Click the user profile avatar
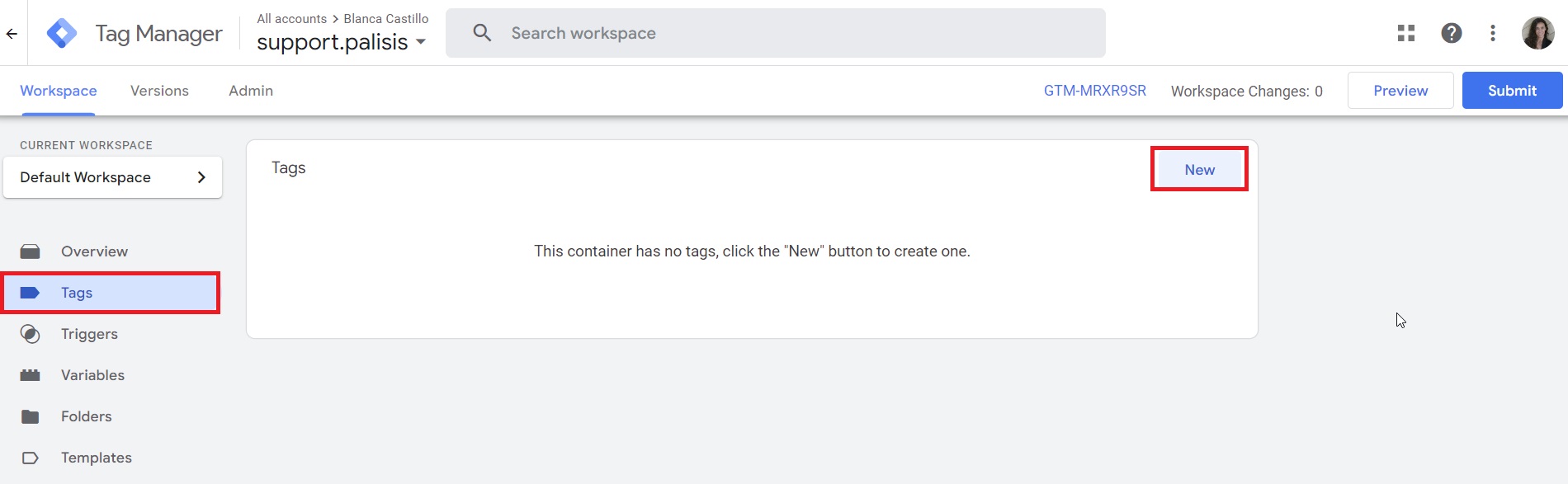Screen dimensions: 1568x484 coord(1538,33)
